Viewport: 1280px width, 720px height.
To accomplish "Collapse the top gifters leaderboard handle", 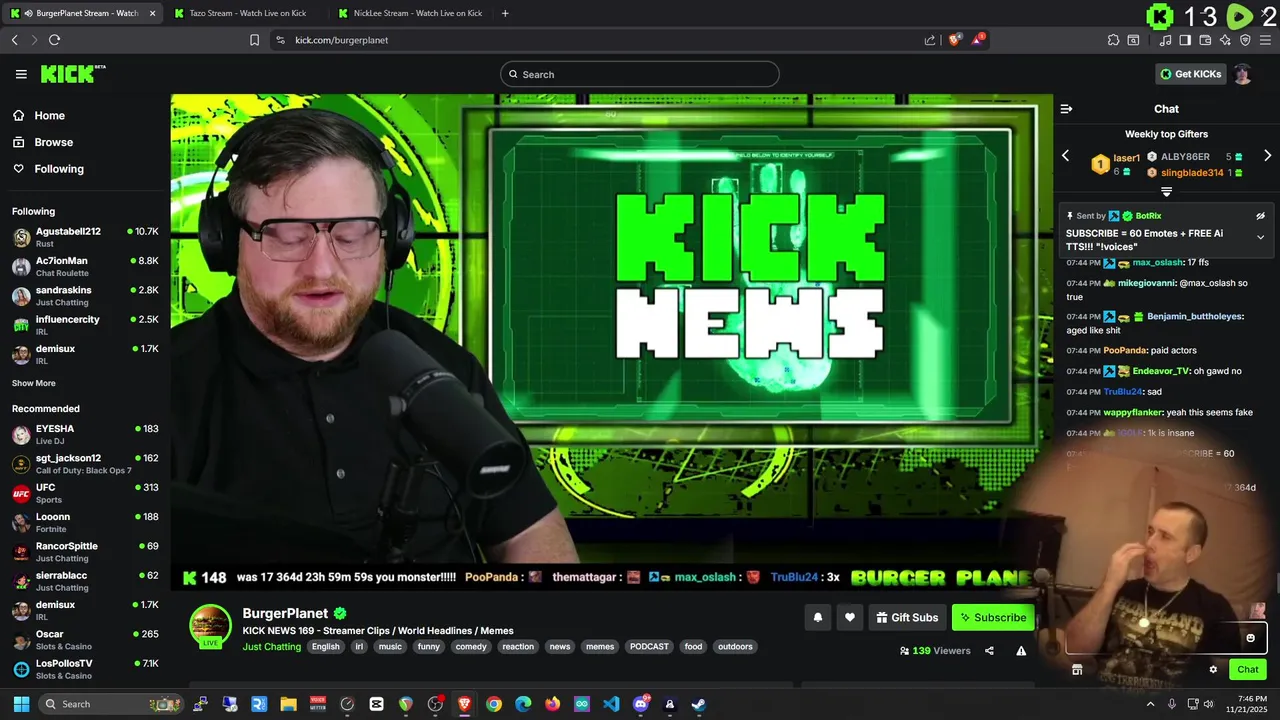I will (x=1166, y=191).
